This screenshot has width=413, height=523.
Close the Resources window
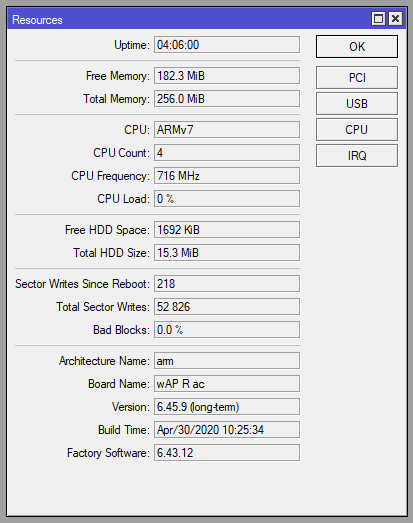pos(395,19)
